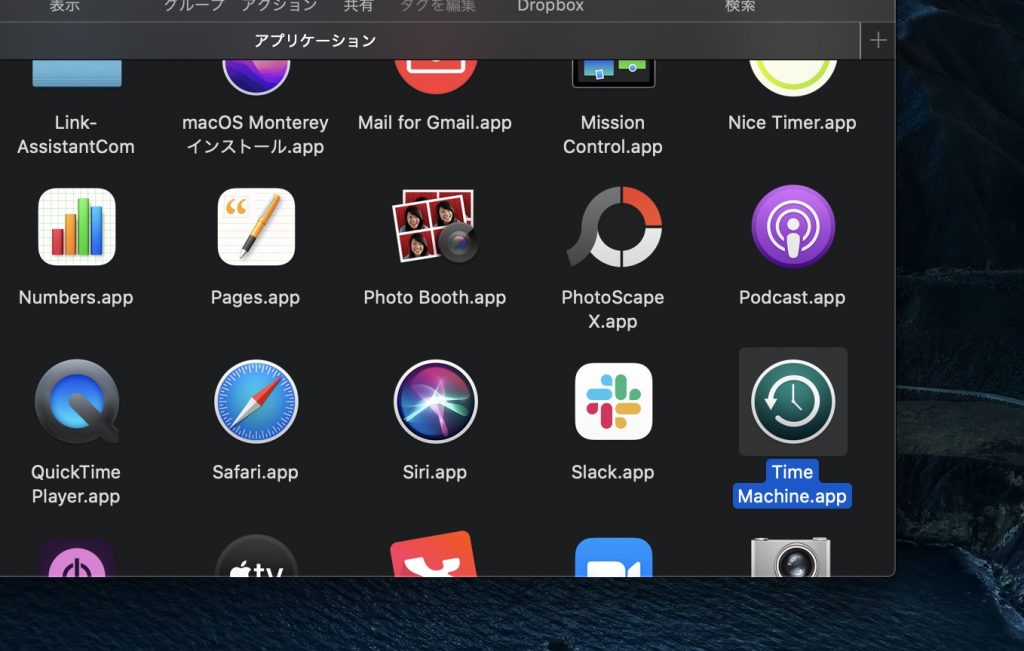Select the Pages pen-and-paper app icon
The height and width of the screenshot is (651, 1024).
point(256,227)
